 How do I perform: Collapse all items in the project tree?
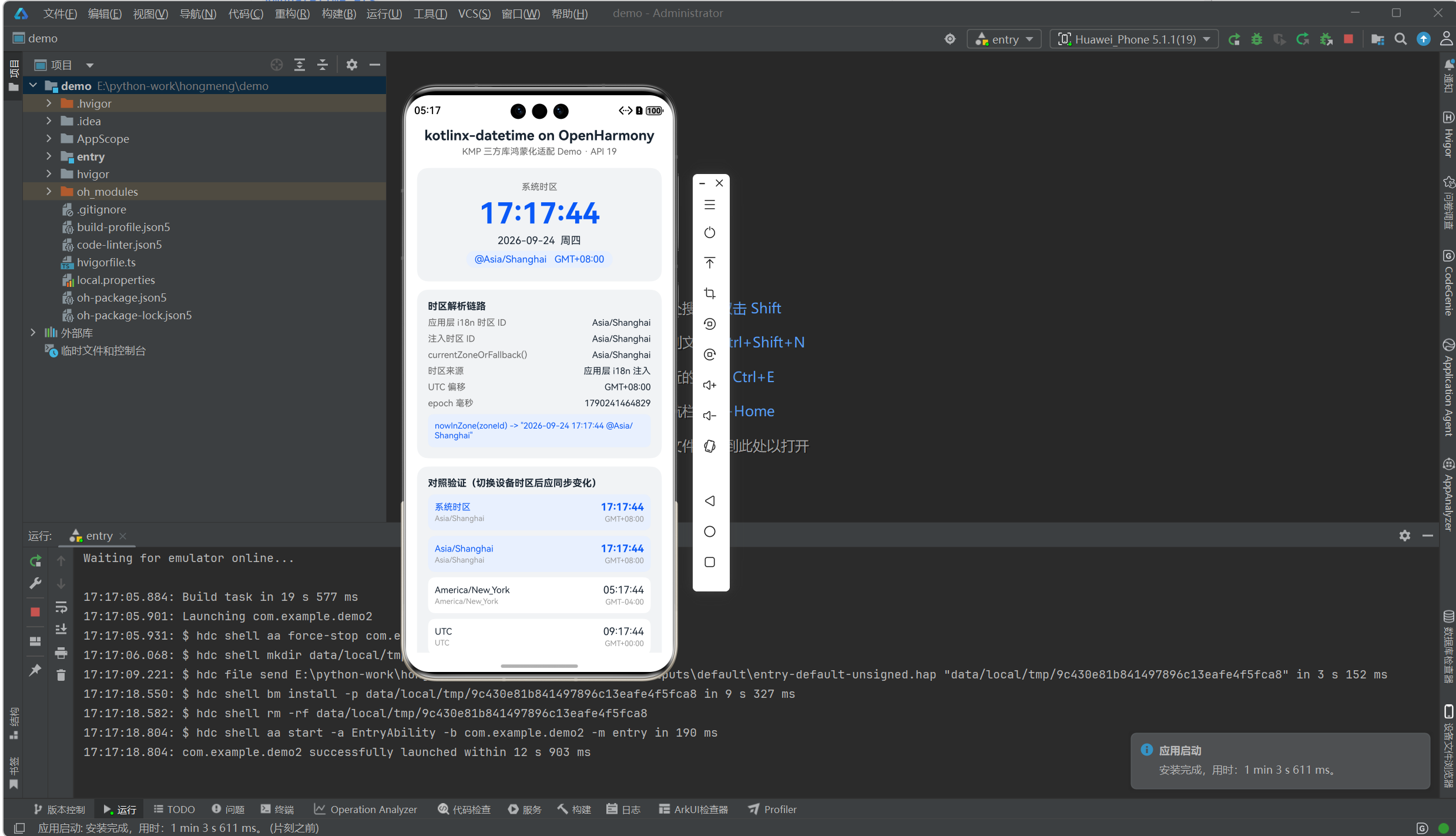pos(323,65)
